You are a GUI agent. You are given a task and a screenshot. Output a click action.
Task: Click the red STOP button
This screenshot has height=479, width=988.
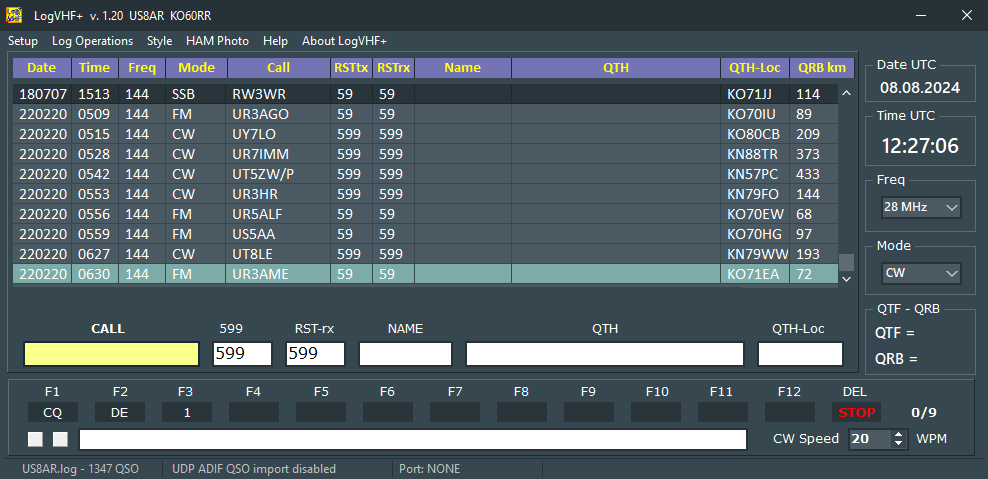click(856, 412)
